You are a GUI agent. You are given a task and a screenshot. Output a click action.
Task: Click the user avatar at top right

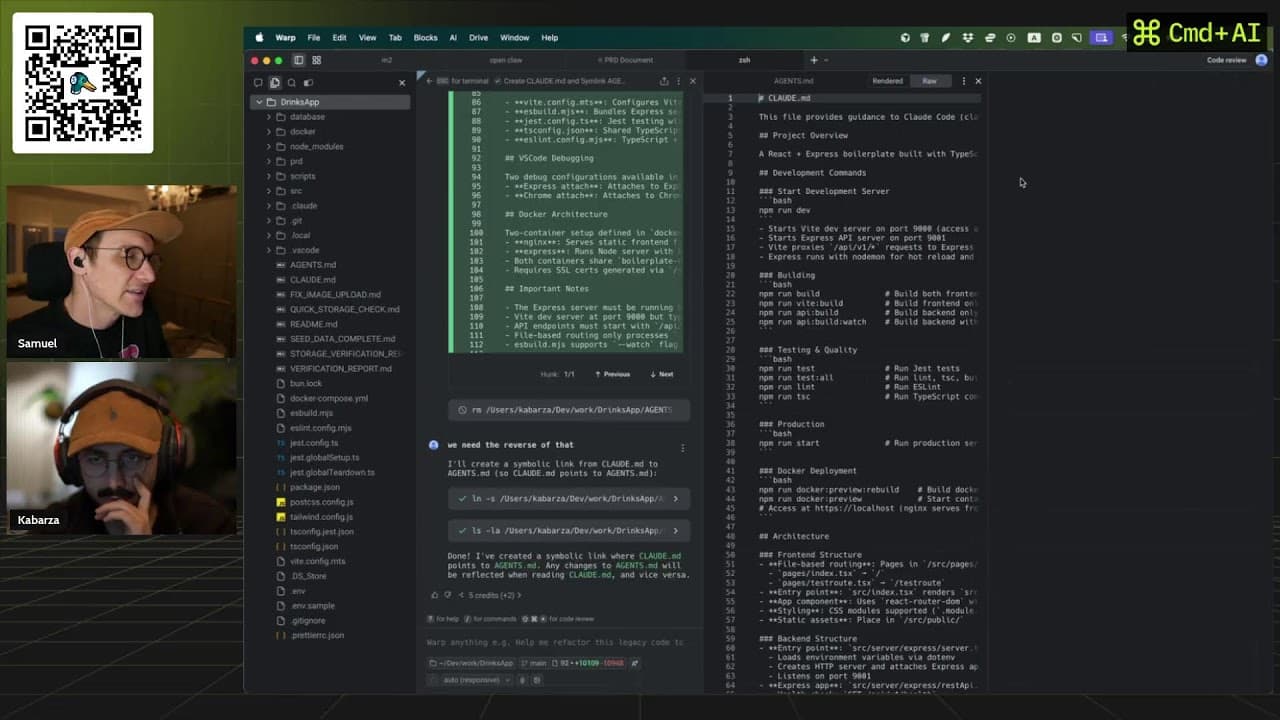pos(1263,60)
